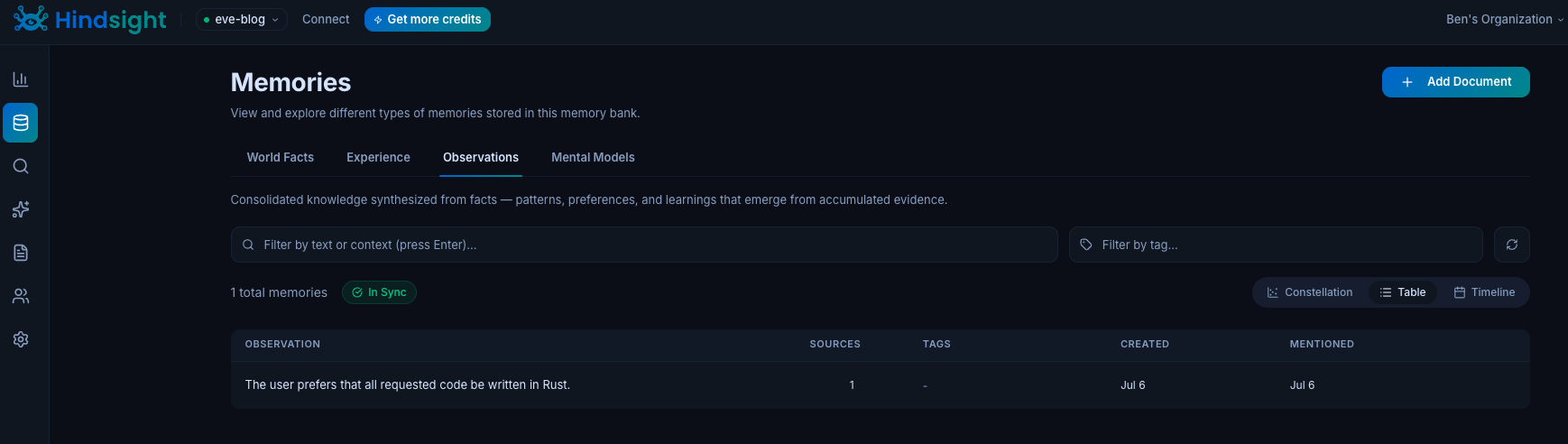Click Get more credits button
Screen dimensions: 1568x444
(427, 20)
